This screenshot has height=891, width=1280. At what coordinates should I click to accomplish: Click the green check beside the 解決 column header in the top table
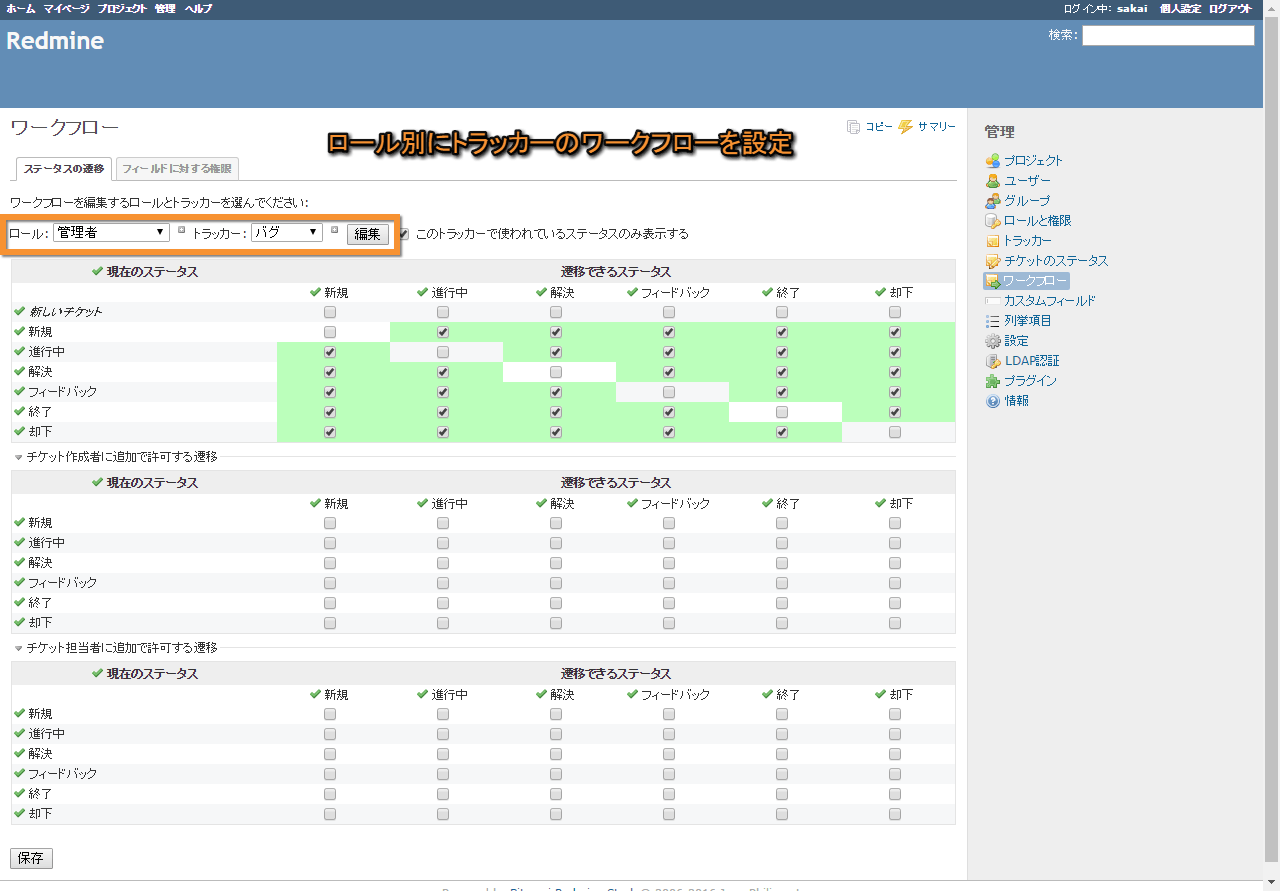click(x=541, y=292)
